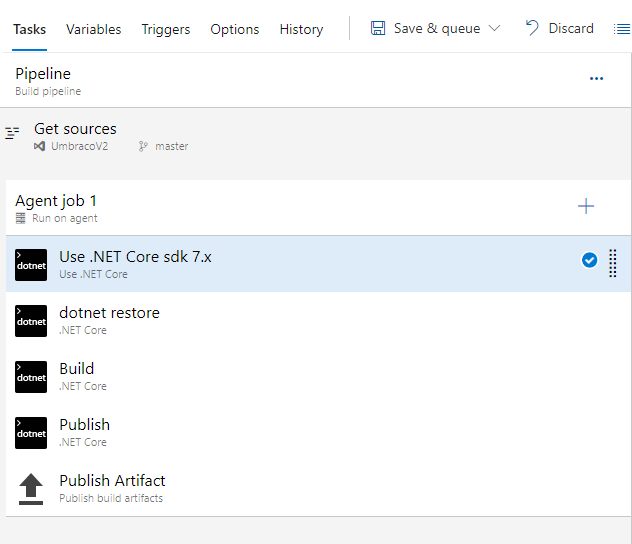Expand the Save & queue dropdown arrow
This screenshot has height=544, width=632.
494,29
